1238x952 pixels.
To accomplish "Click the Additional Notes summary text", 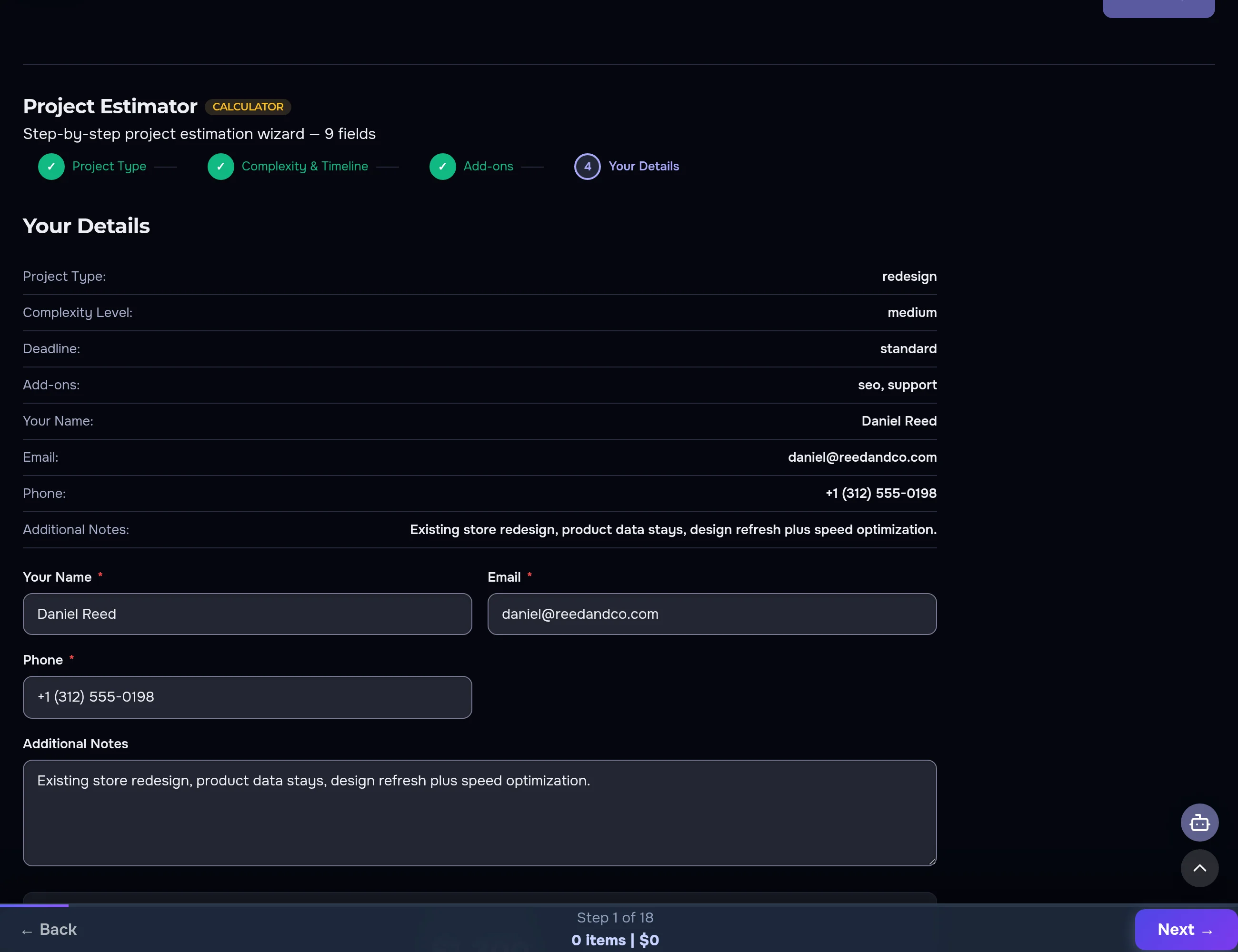I will (673, 530).
